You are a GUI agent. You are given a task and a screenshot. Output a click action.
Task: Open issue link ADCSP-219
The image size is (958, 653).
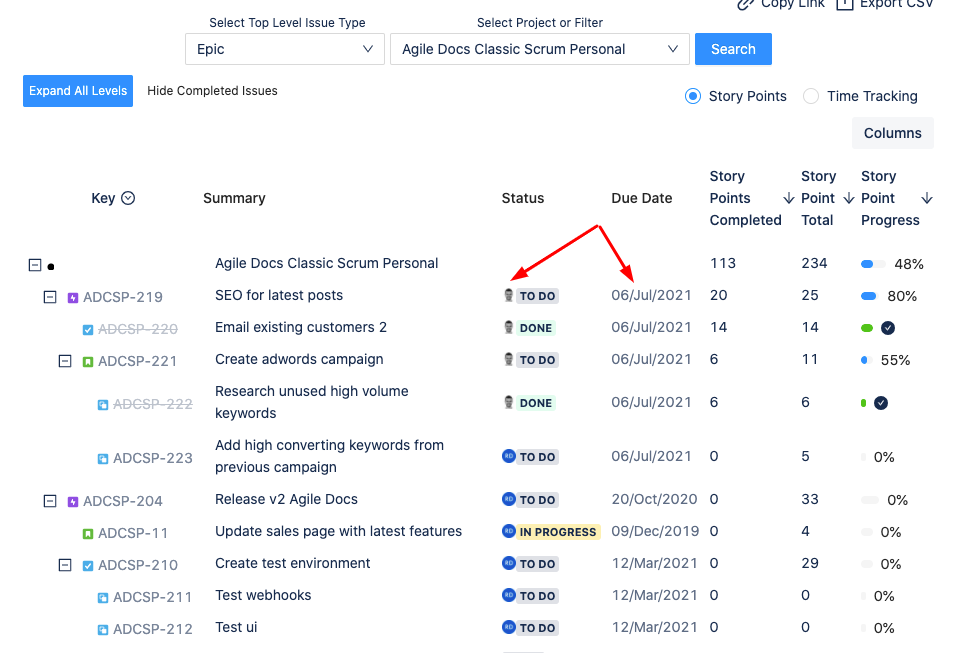tap(123, 297)
